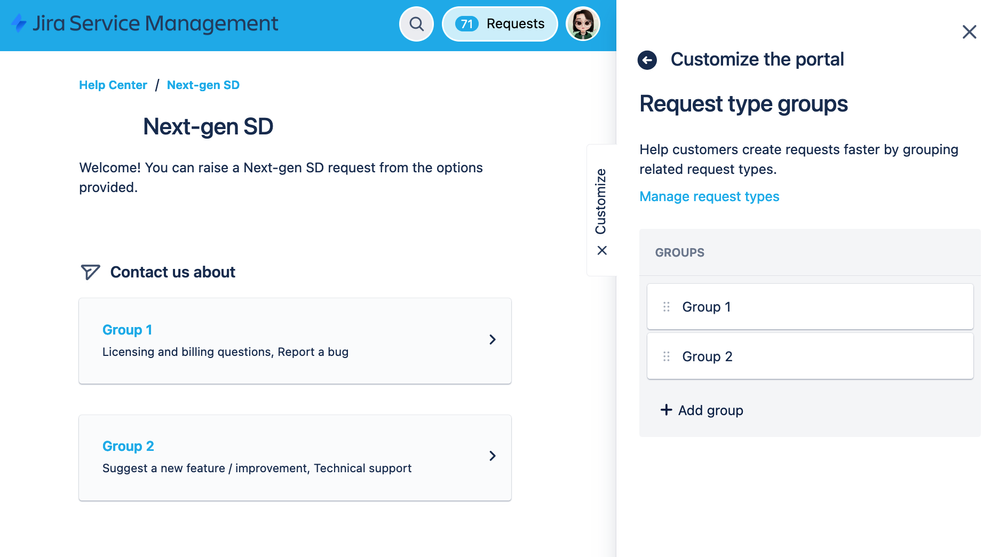Click the Group 1 portal card title

pyautogui.click(x=127, y=329)
